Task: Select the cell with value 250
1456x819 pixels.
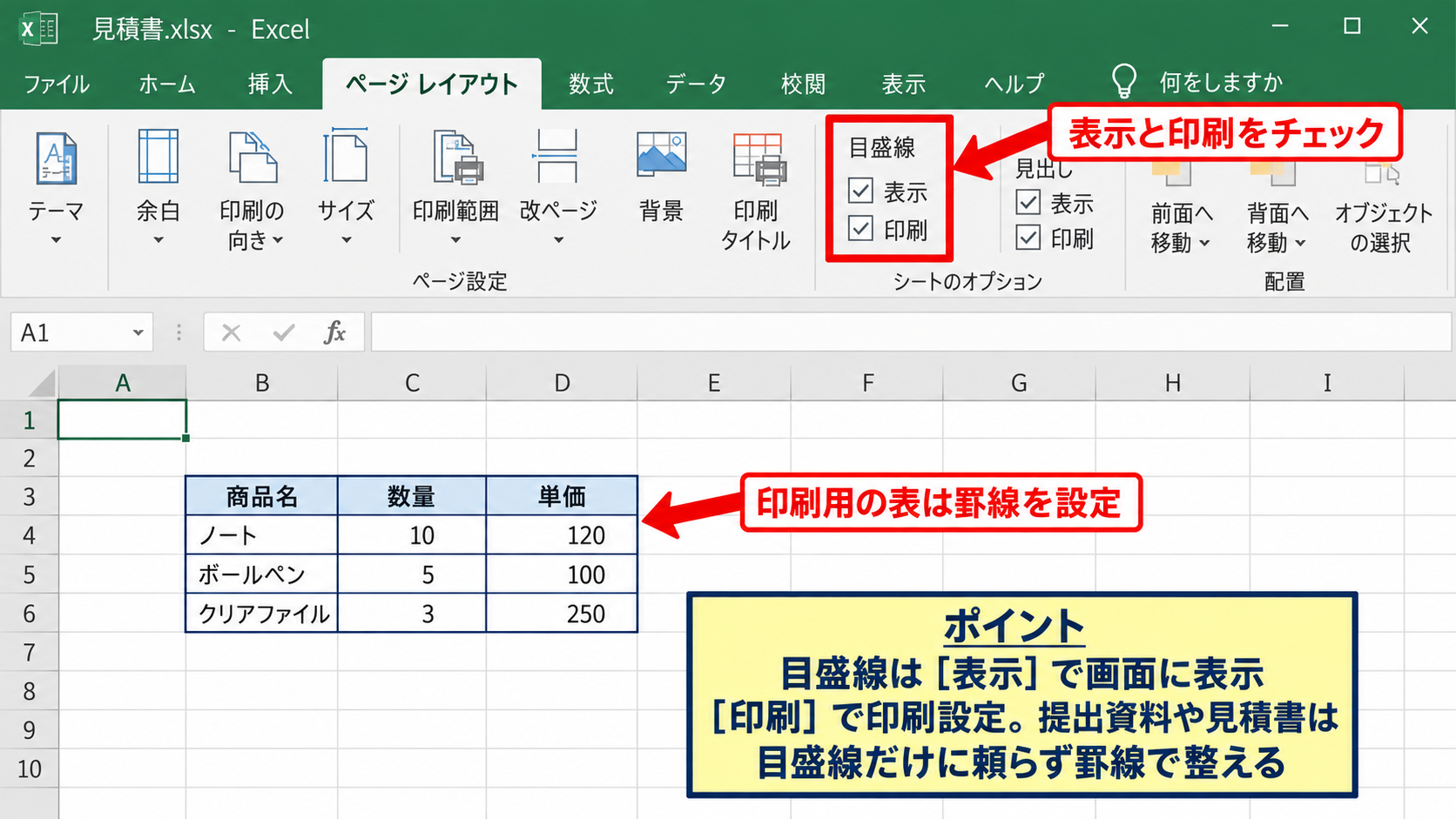Action: pos(562,614)
